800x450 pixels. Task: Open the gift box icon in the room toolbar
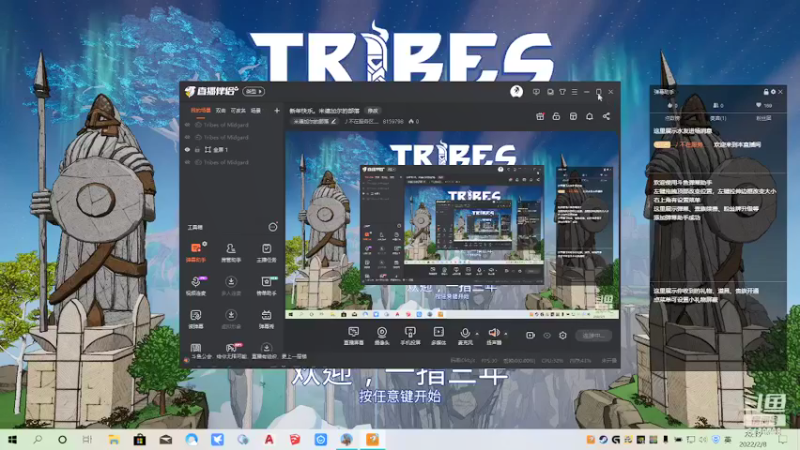(x=540, y=116)
